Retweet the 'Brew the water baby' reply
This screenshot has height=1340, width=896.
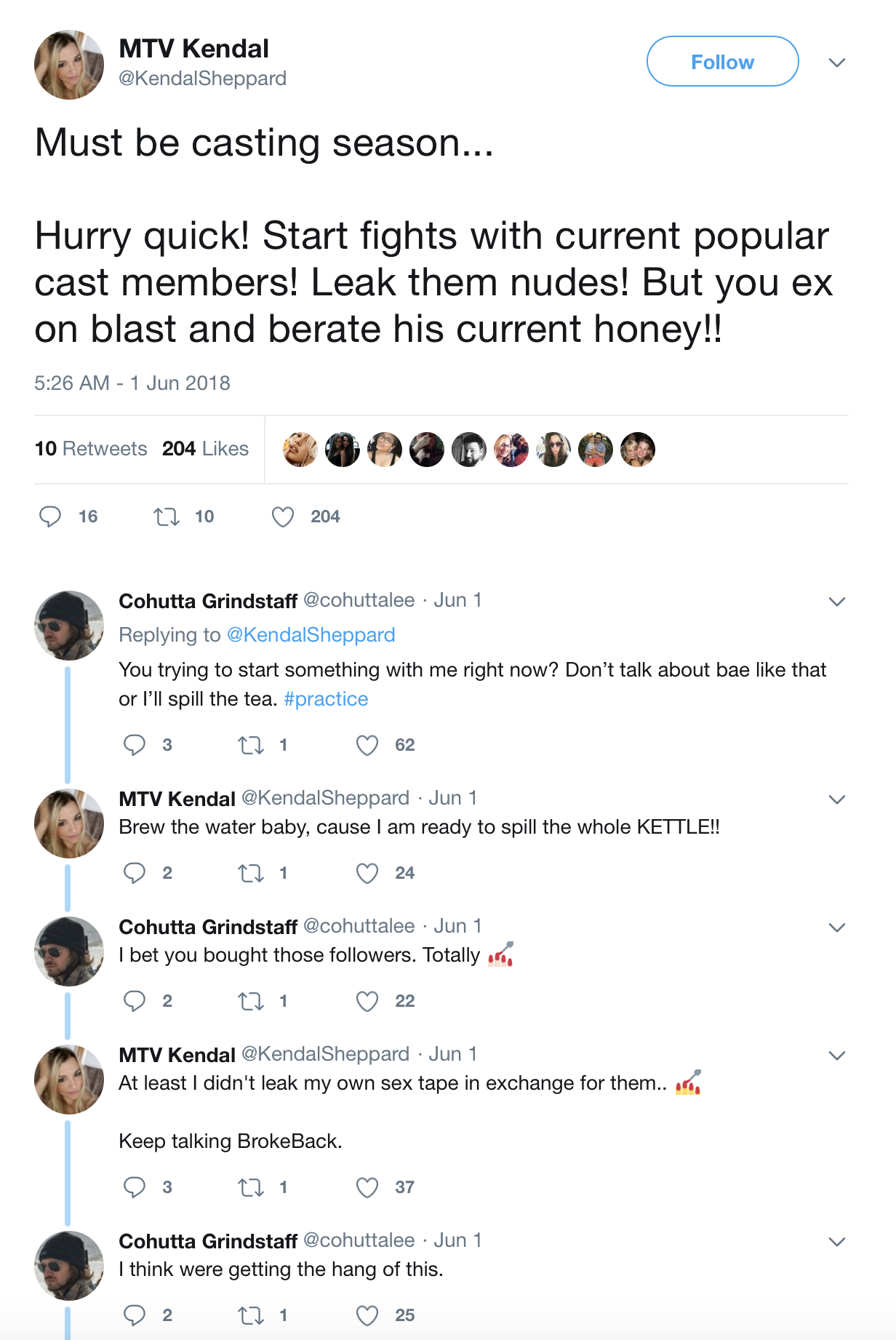(x=251, y=873)
